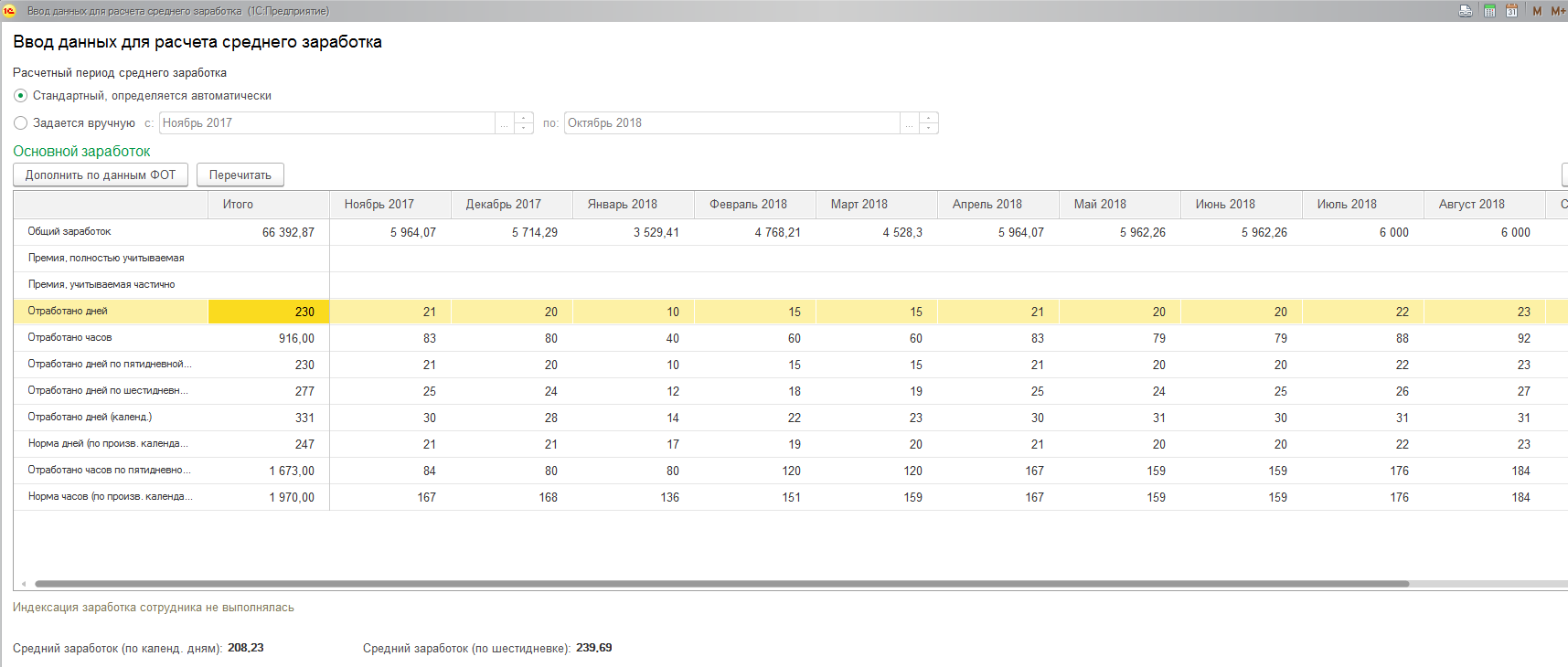Click the Итого column header
The height and width of the screenshot is (667, 1568).
point(238,205)
